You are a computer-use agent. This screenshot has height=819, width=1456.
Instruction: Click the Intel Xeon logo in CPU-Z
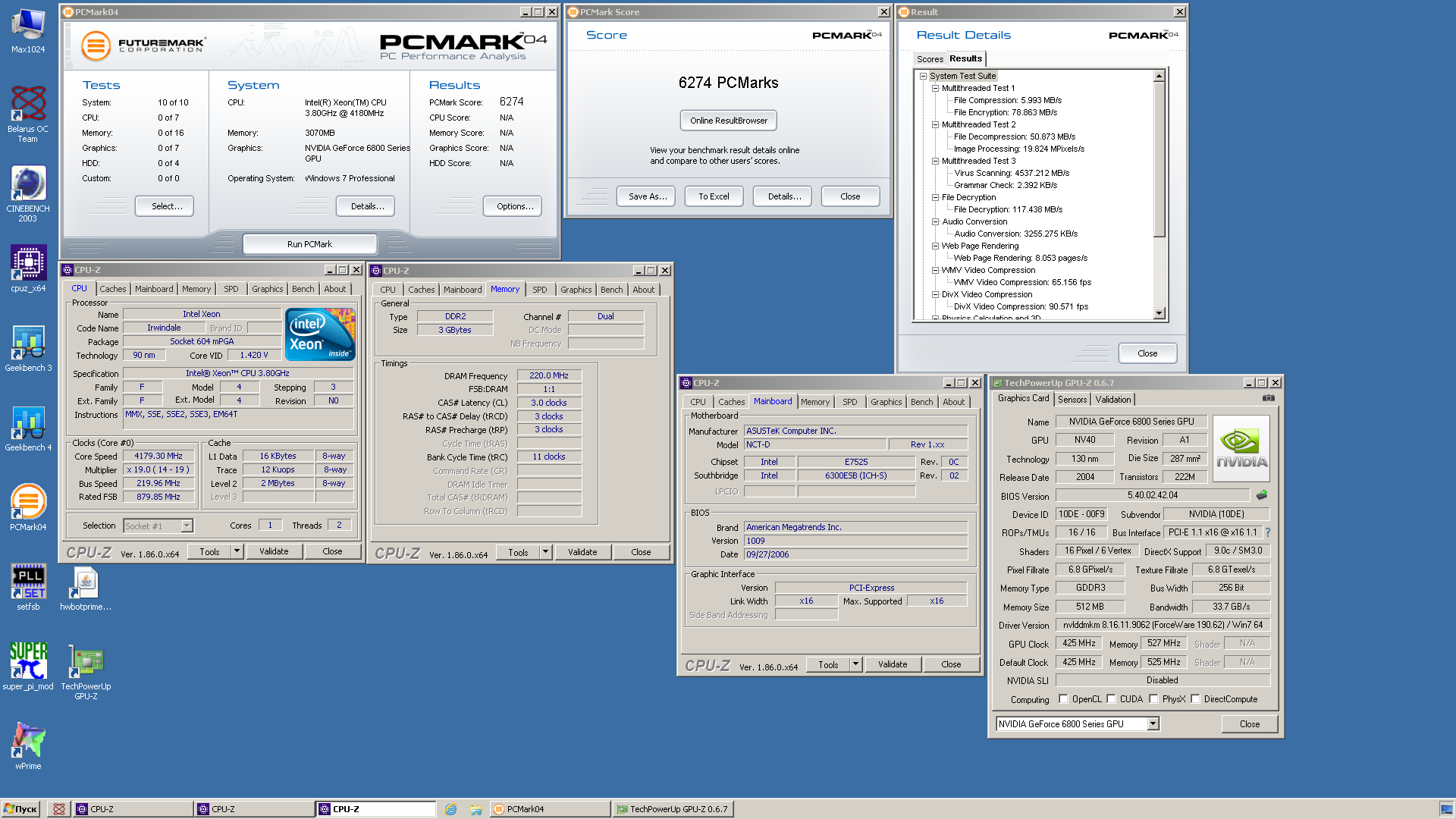tap(320, 334)
